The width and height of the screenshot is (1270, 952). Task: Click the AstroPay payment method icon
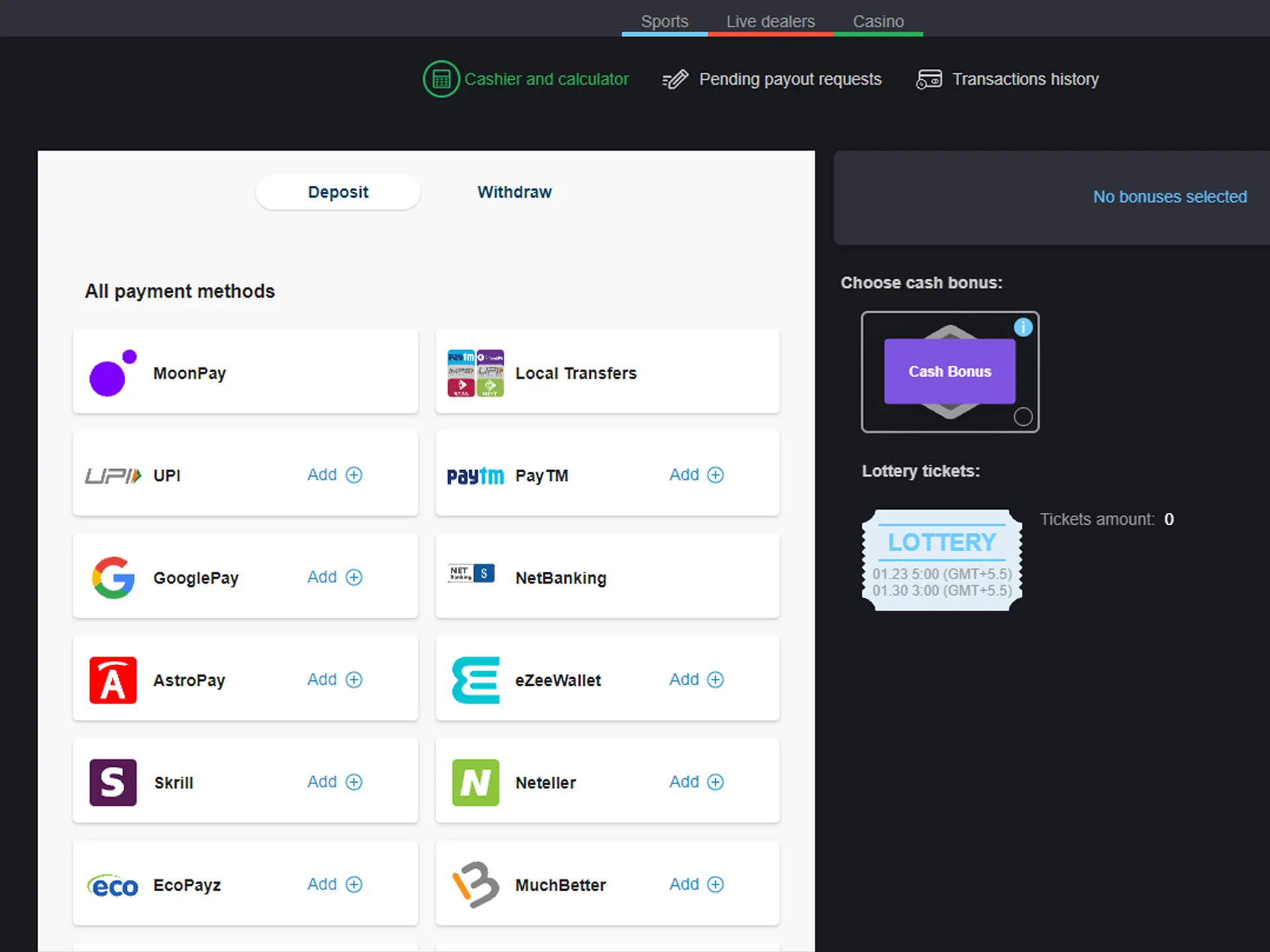click(112, 679)
